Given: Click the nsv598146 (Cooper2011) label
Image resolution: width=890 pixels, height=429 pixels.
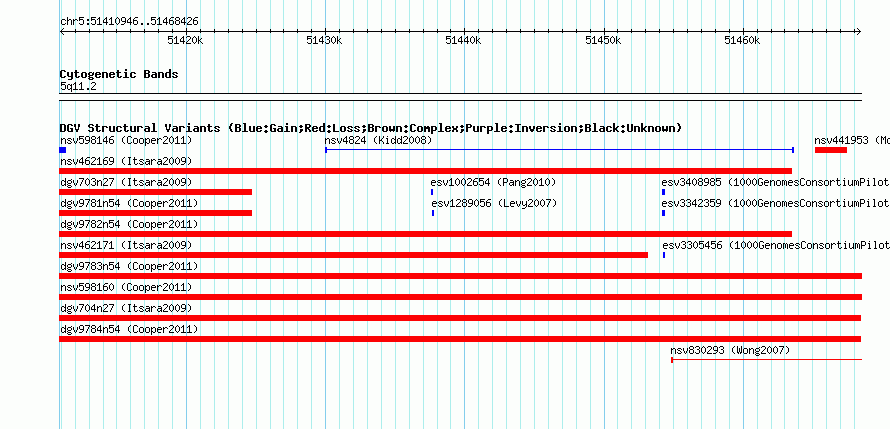Looking at the screenshot, I should [126, 140].
